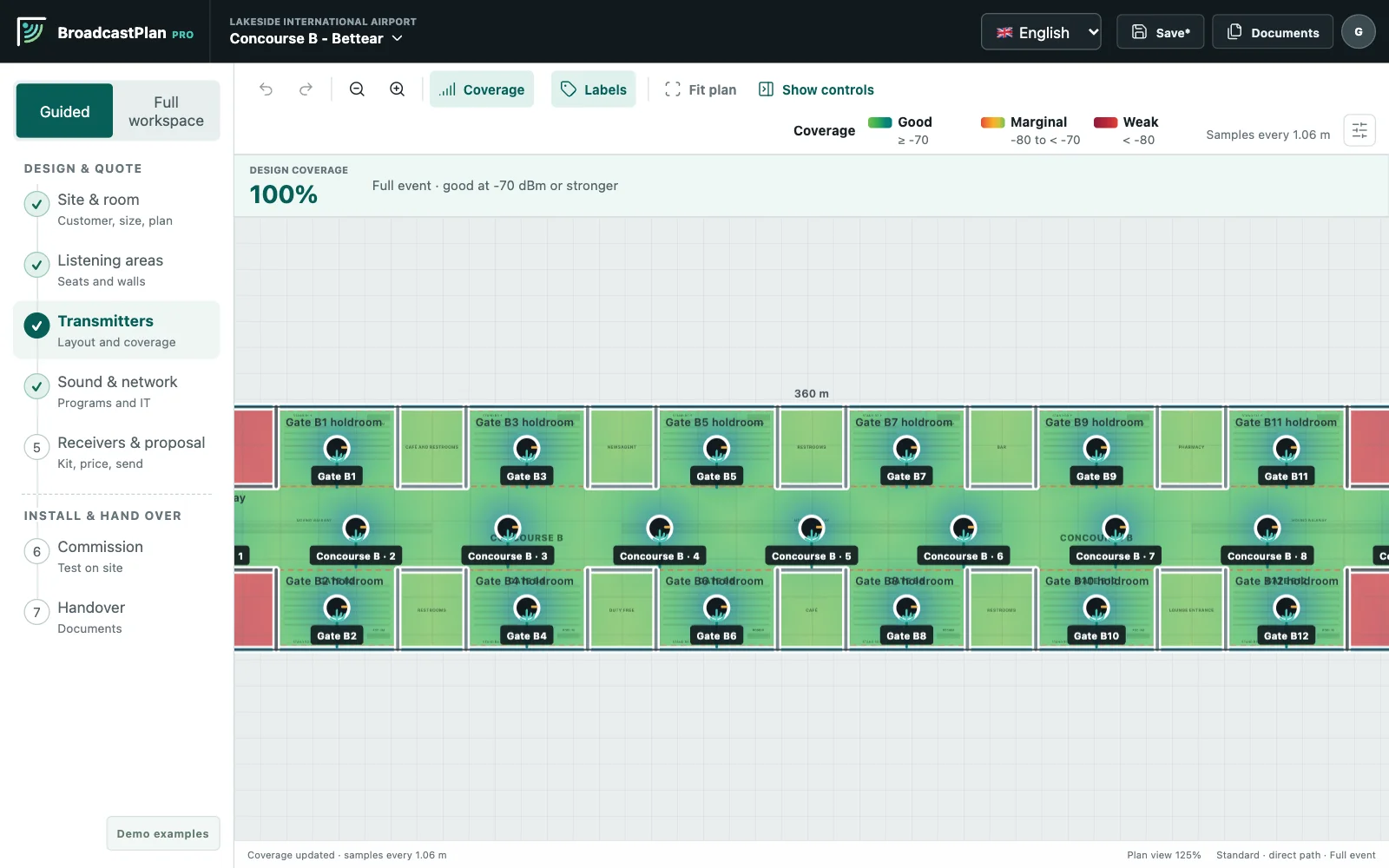Click the Gate B3 holdroom label
Image resolution: width=1389 pixels, height=868 pixels.
pos(524,423)
